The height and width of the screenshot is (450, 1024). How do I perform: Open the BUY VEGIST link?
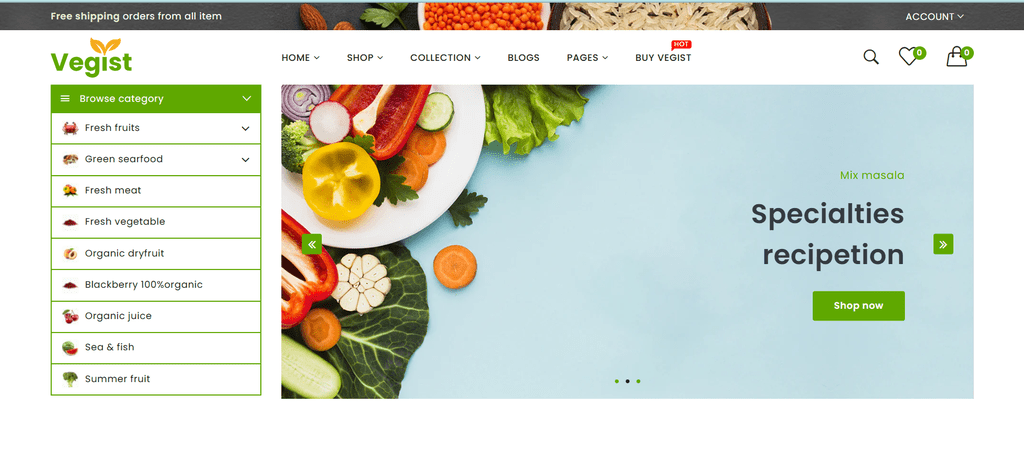[x=663, y=57]
